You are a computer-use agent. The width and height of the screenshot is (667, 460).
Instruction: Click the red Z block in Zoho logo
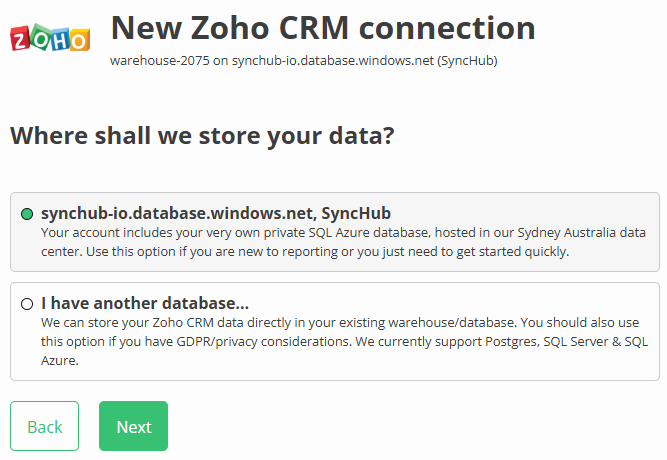coord(20,40)
